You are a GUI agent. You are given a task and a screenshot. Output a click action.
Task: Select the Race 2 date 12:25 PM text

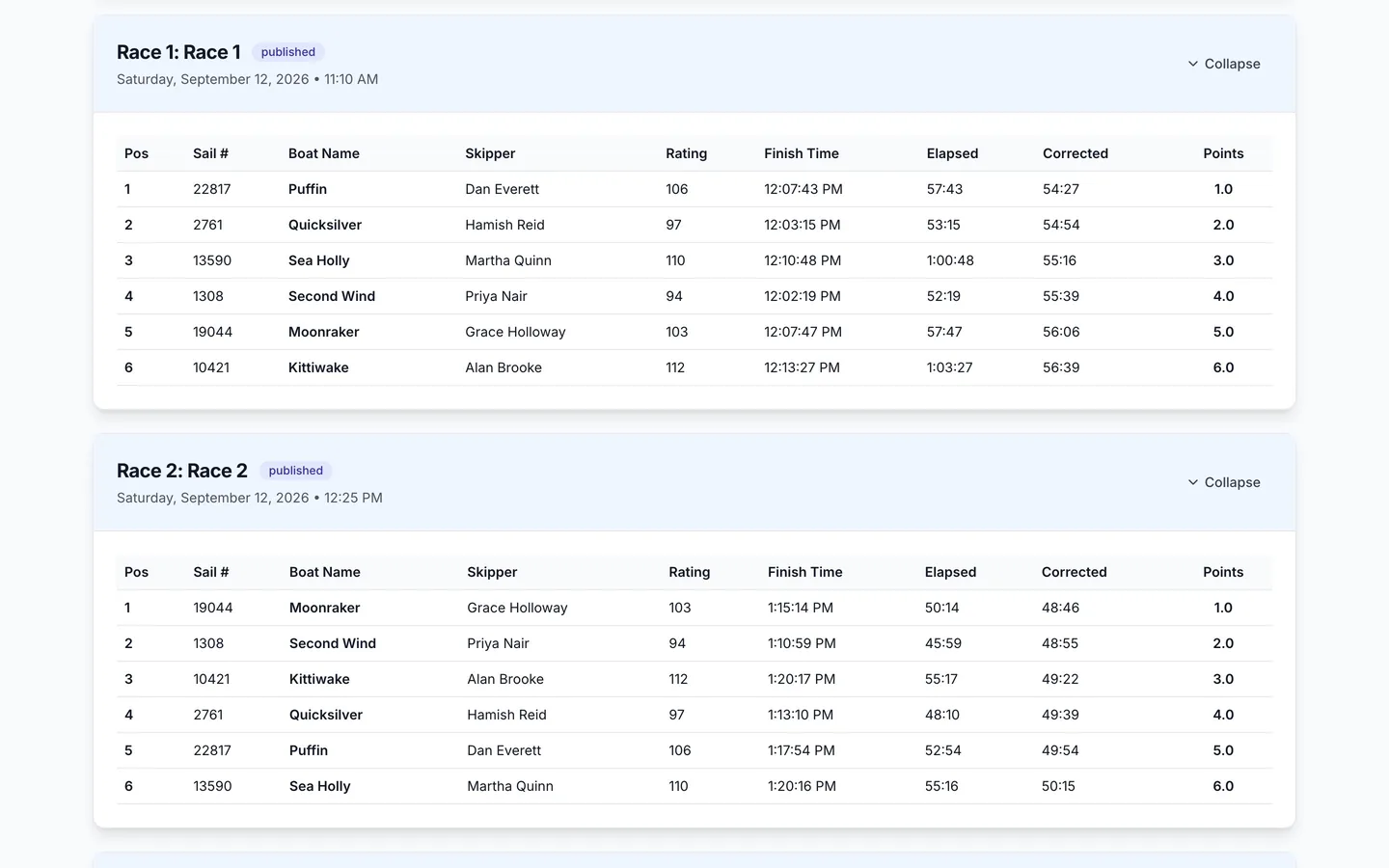click(x=353, y=498)
